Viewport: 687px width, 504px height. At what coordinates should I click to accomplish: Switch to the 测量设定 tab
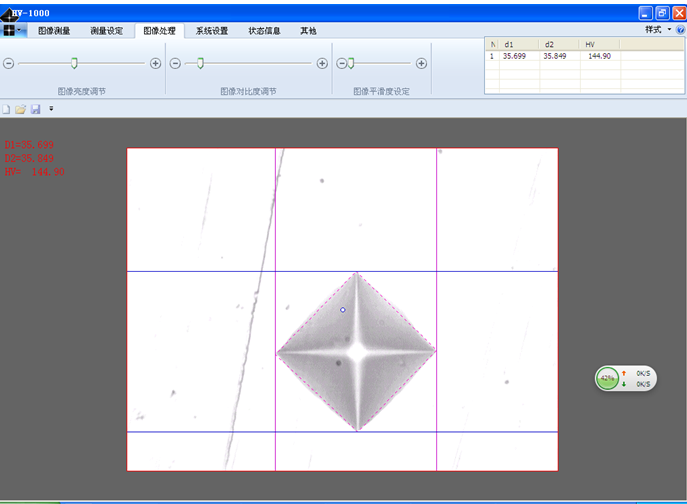107,31
